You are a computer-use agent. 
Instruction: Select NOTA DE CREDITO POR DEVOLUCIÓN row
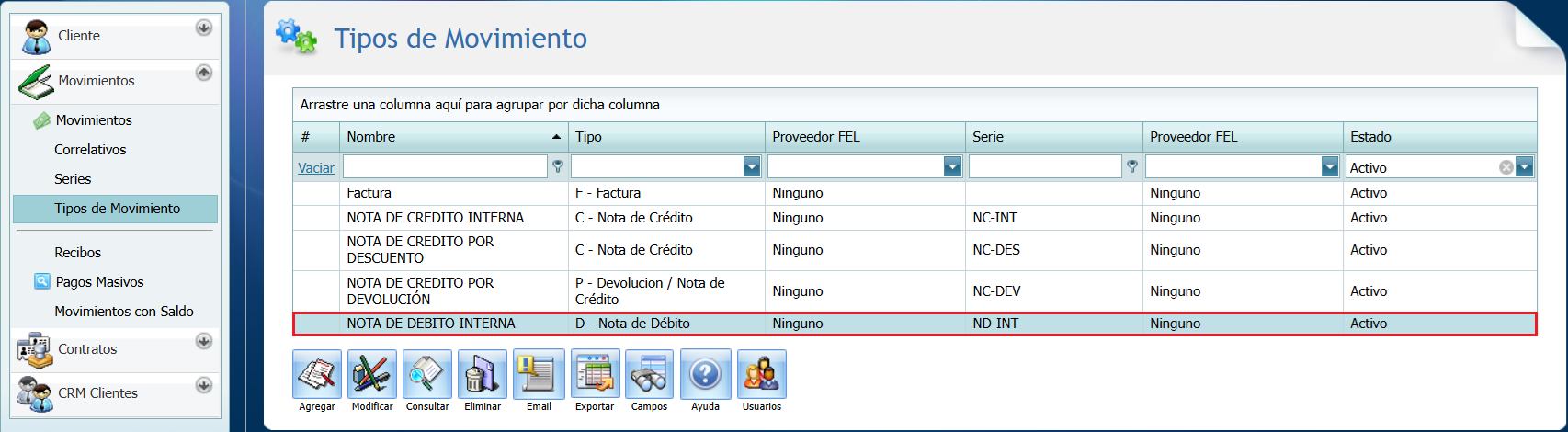click(915, 291)
